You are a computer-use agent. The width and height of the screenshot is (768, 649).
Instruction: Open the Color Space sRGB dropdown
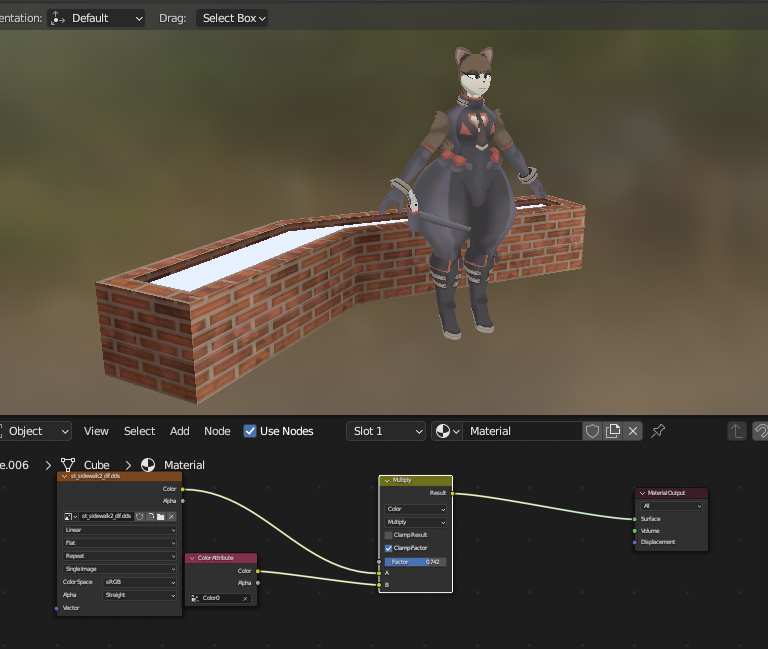[x=140, y=582]
